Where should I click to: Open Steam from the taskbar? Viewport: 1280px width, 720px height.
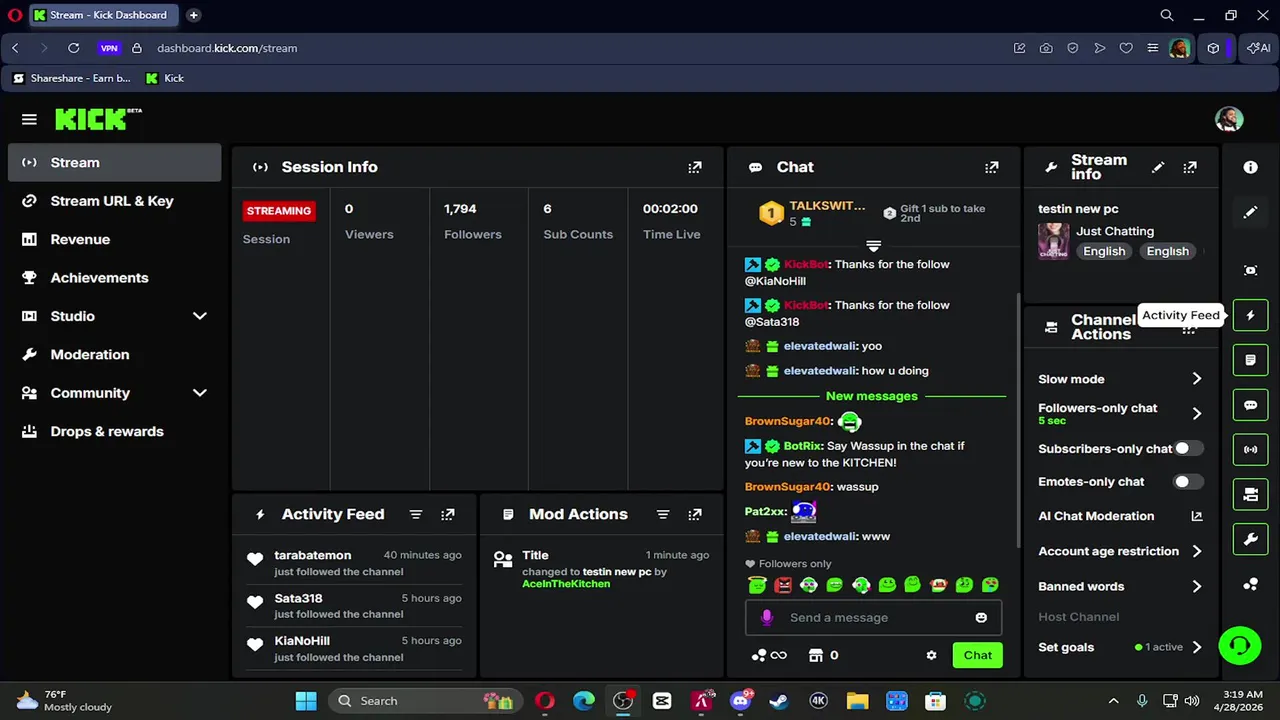tap(778, 701)
